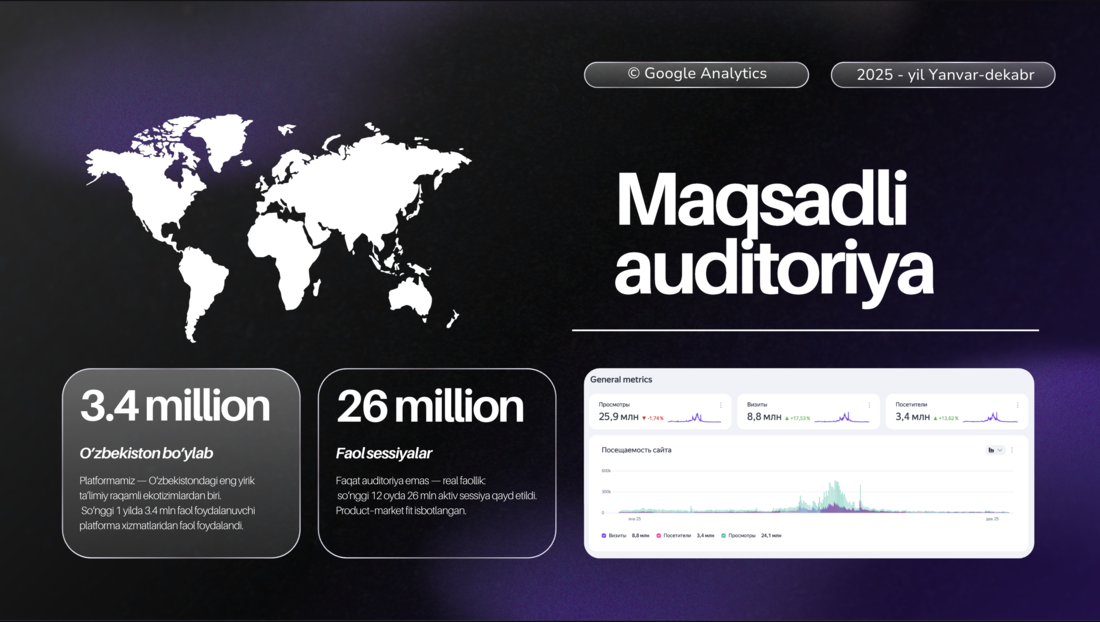Click the Maqsadli auditoriya heading
This screenshot has width=1100, height=622.
pyautogui.click(x=773, y=235)
